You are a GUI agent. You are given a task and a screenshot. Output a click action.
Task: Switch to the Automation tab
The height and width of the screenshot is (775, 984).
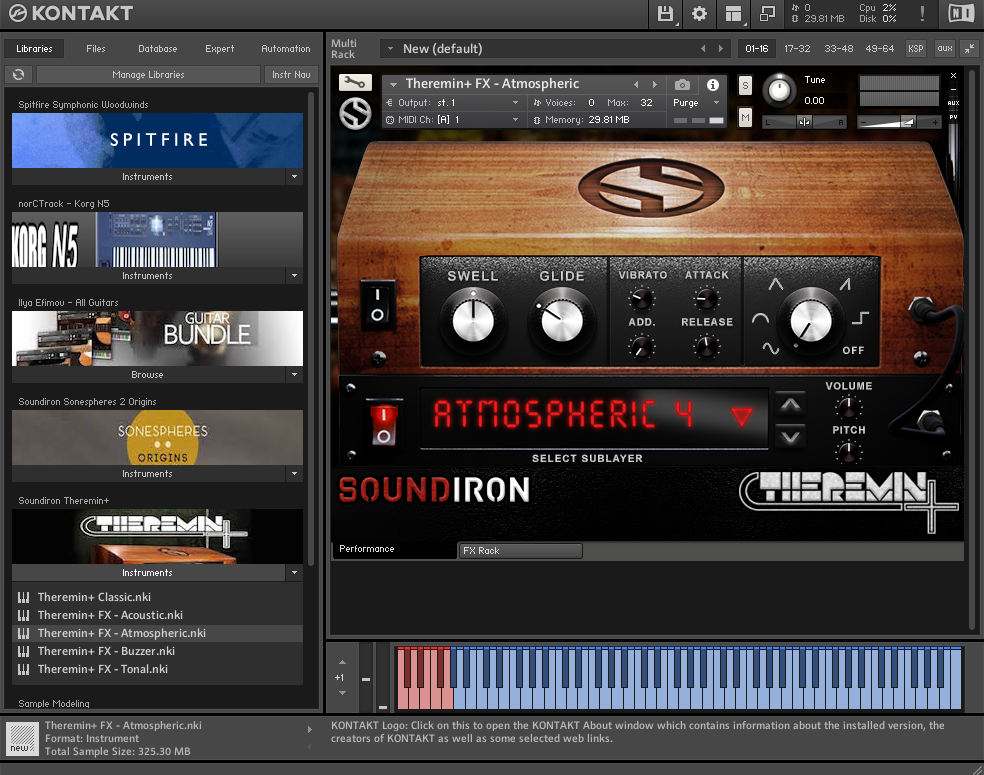286,48
